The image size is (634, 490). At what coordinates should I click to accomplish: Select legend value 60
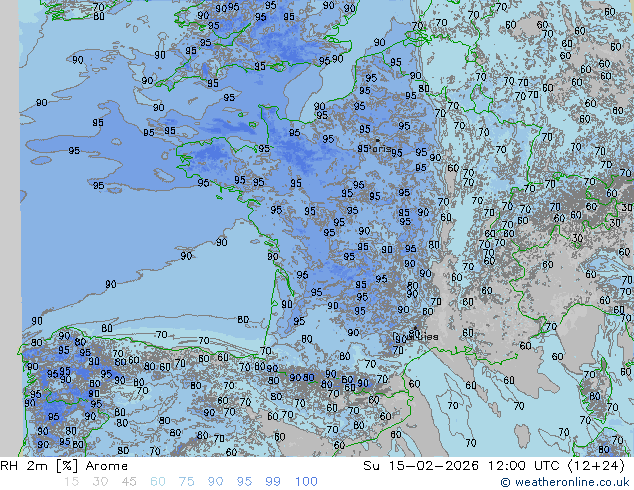[158, 482]
